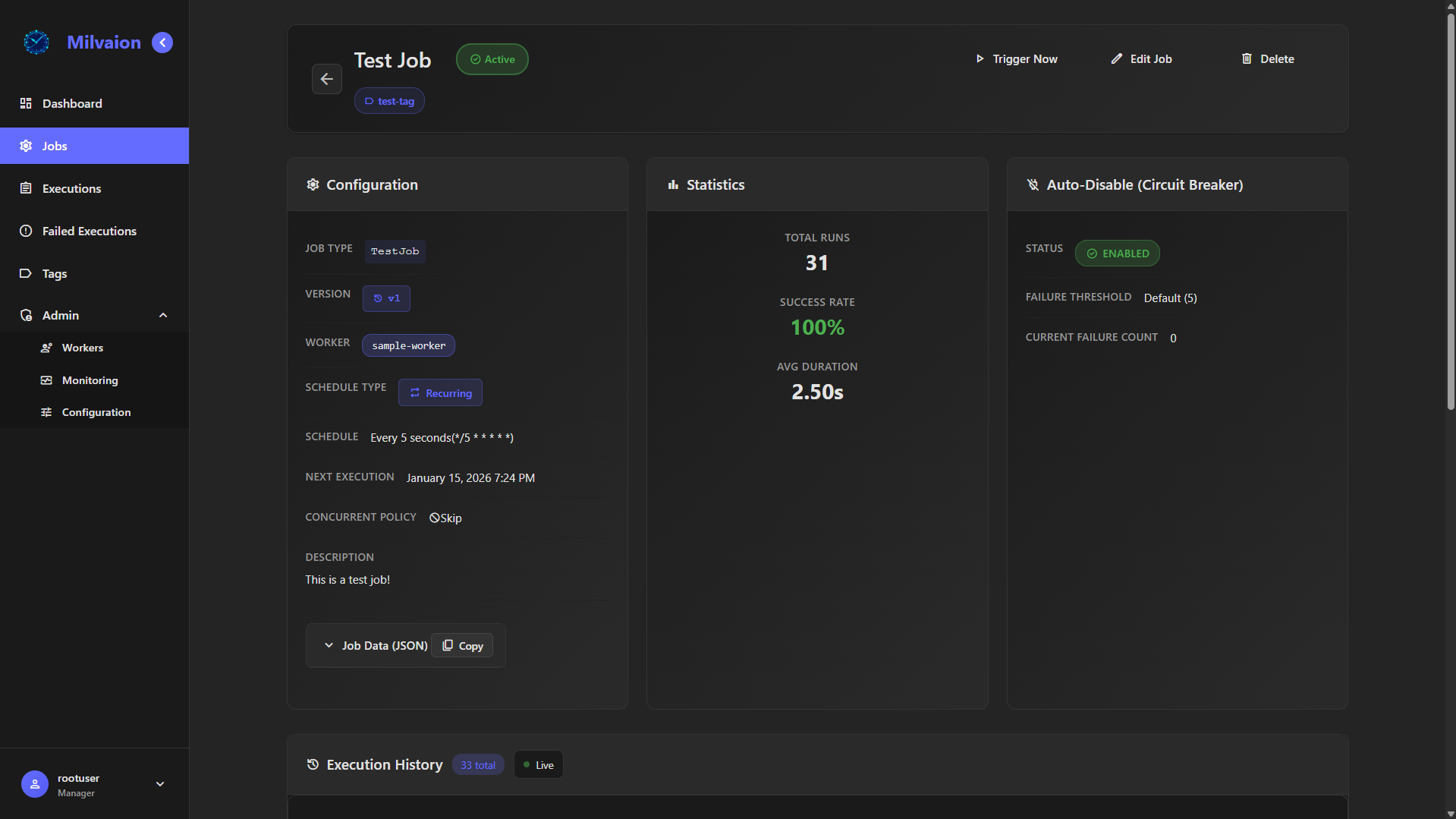Open the Executions page

coord(71,188)
